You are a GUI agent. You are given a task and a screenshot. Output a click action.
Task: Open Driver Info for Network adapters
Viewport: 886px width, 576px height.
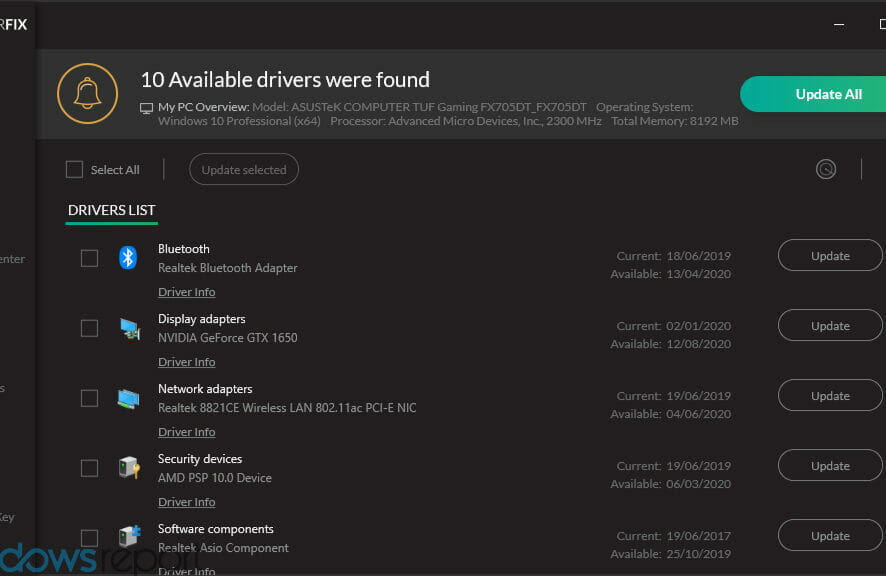pos(186,432)
